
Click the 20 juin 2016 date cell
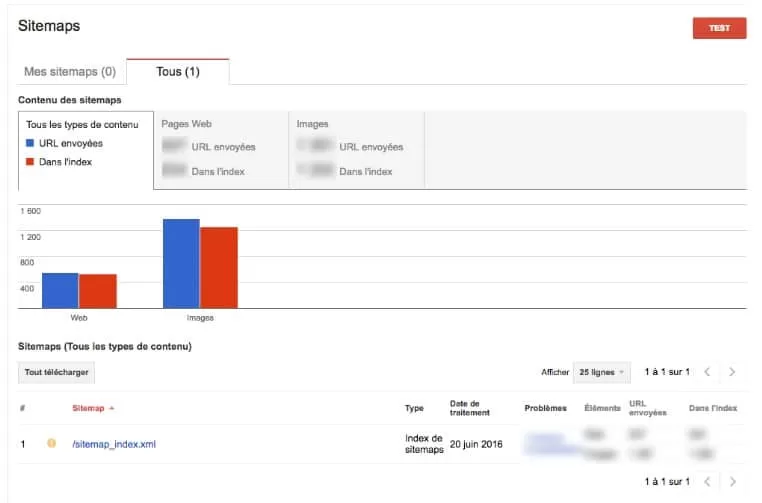pos(476,444)
